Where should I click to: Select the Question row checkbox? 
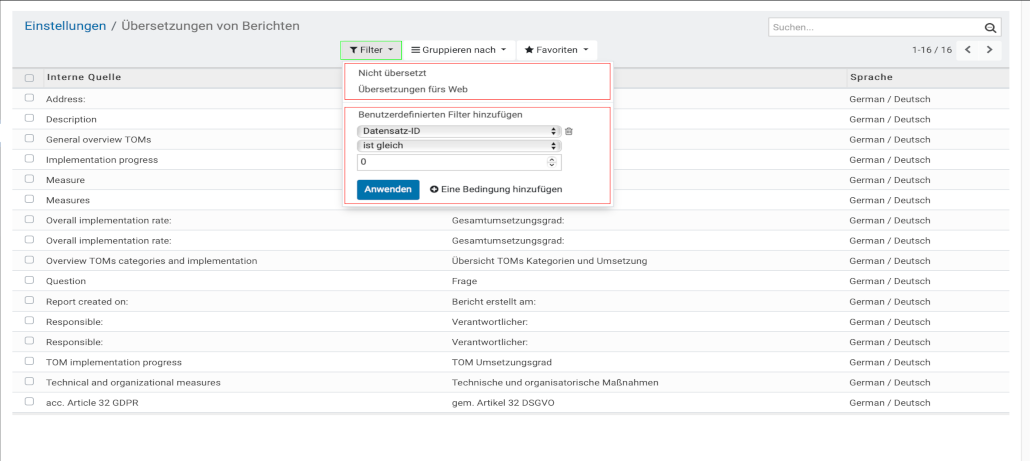[x=29, y=281]
